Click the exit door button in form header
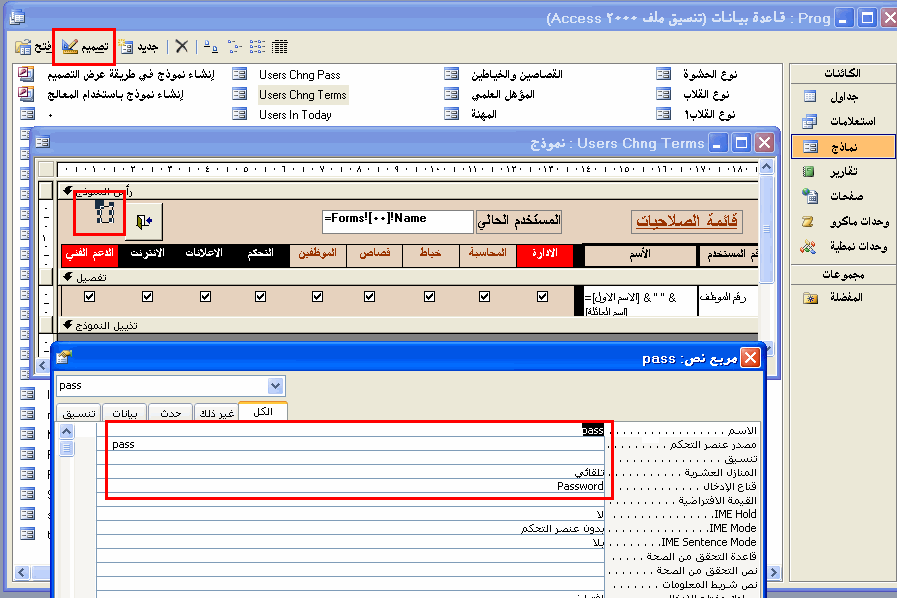The height and width of the screenshot is (598, 897). pos(144,221)
